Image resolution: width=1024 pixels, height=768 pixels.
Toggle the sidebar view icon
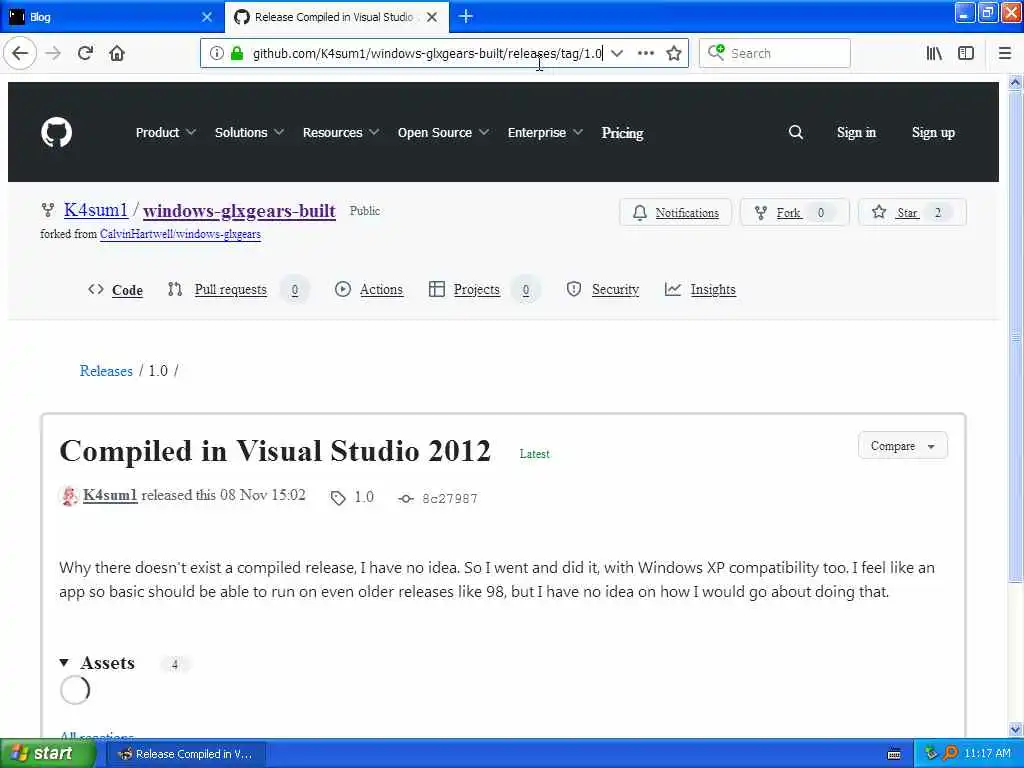pos(966,53)
